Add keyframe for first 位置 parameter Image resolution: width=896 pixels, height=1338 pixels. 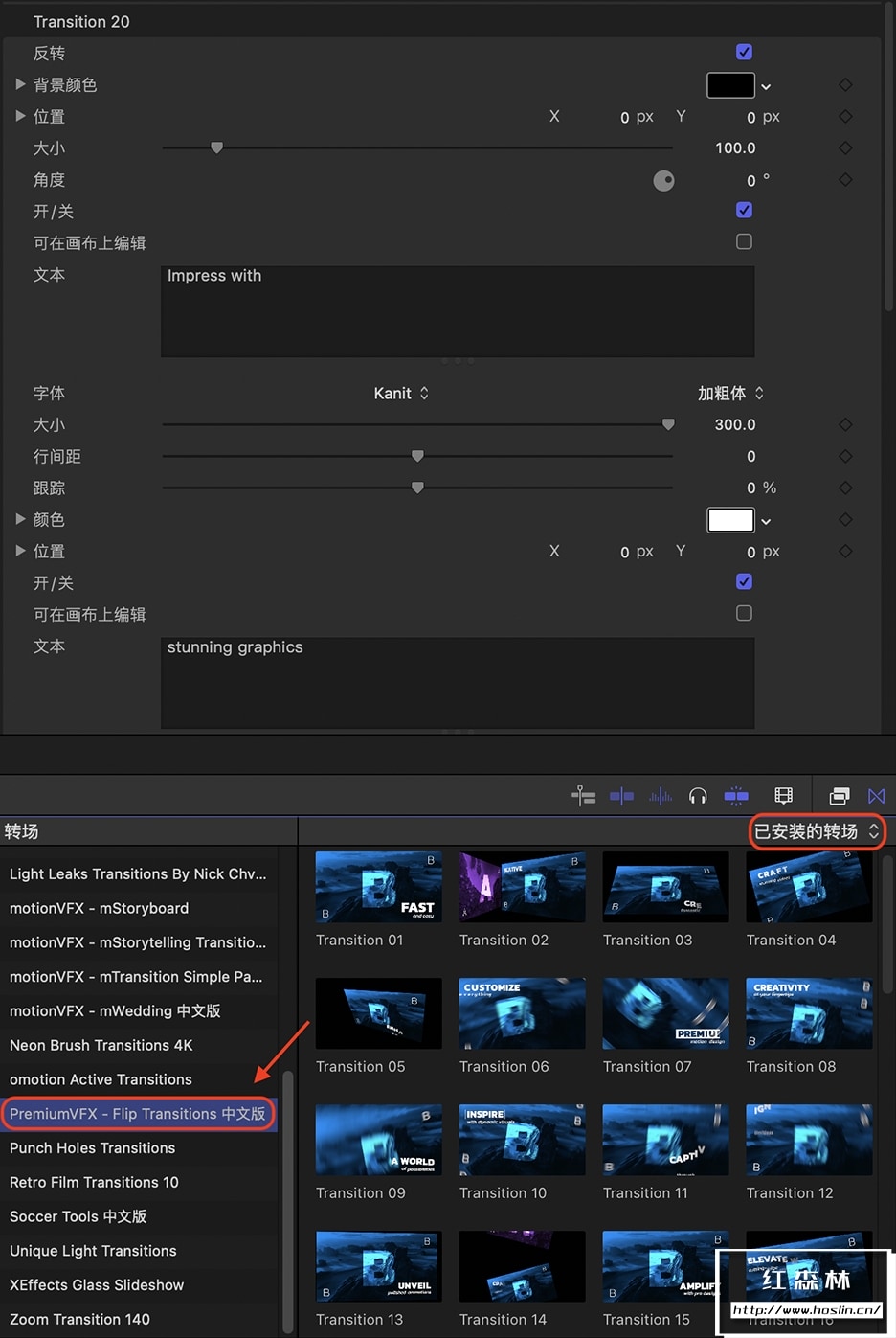point(845,117)
